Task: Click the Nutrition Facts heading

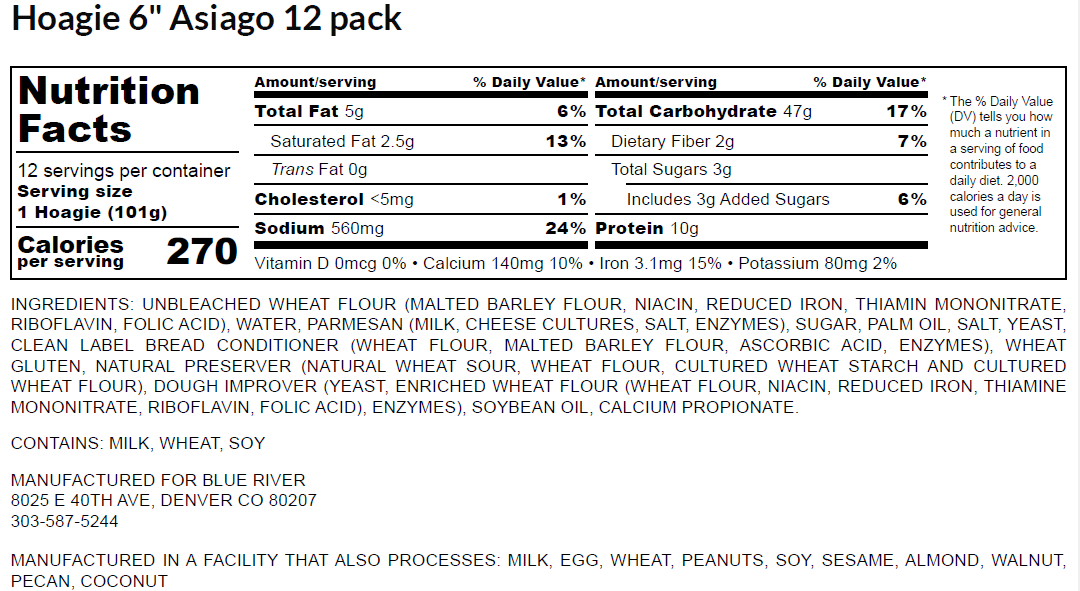Action: (x=109, y=110)
